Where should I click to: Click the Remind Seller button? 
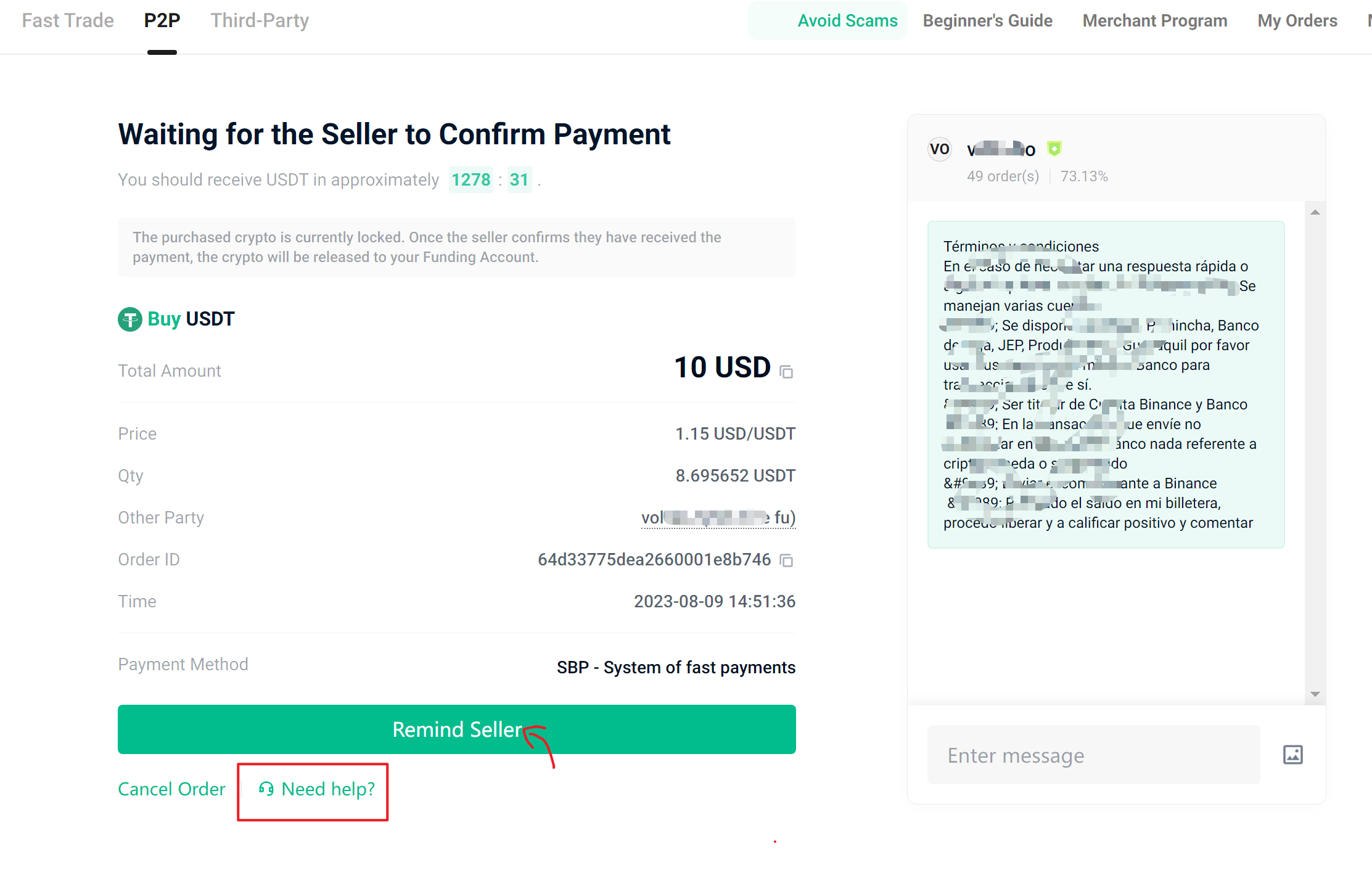pyautogui.click(x=456, y=729)
